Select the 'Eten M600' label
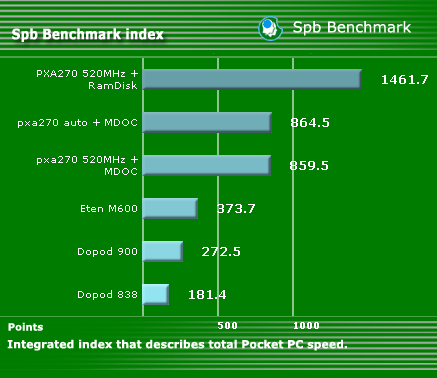Screen dimensions: 437x378 pos(109,209)
